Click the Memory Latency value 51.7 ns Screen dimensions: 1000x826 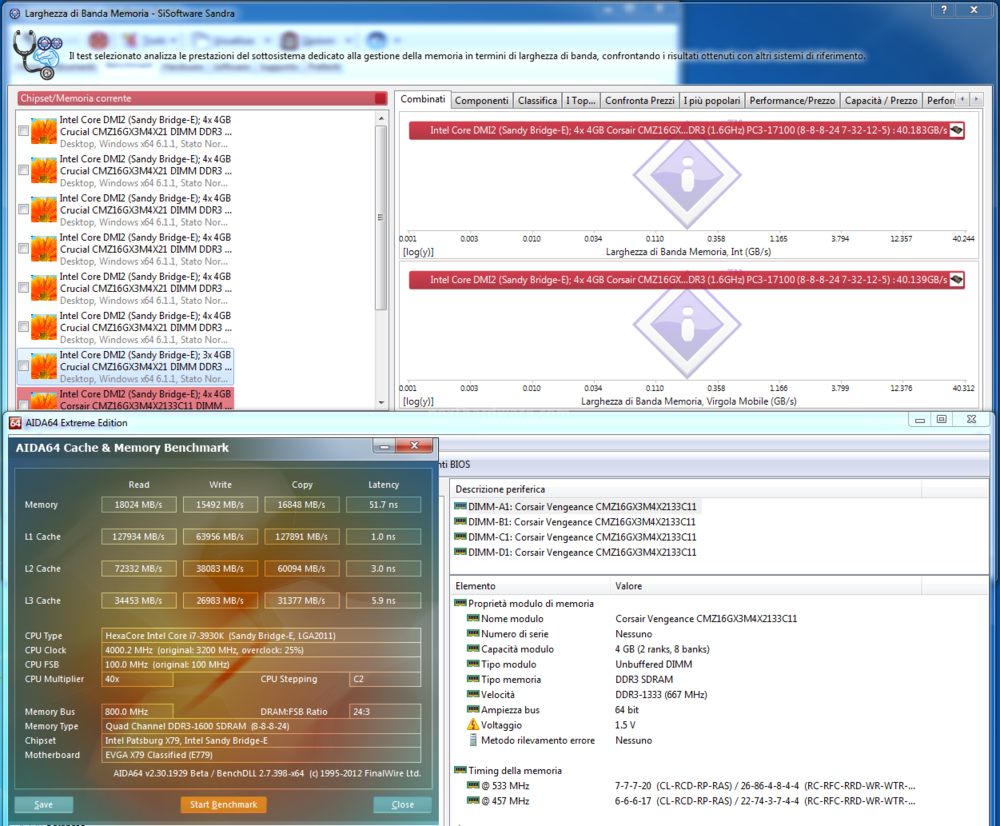tap(383, 505)
